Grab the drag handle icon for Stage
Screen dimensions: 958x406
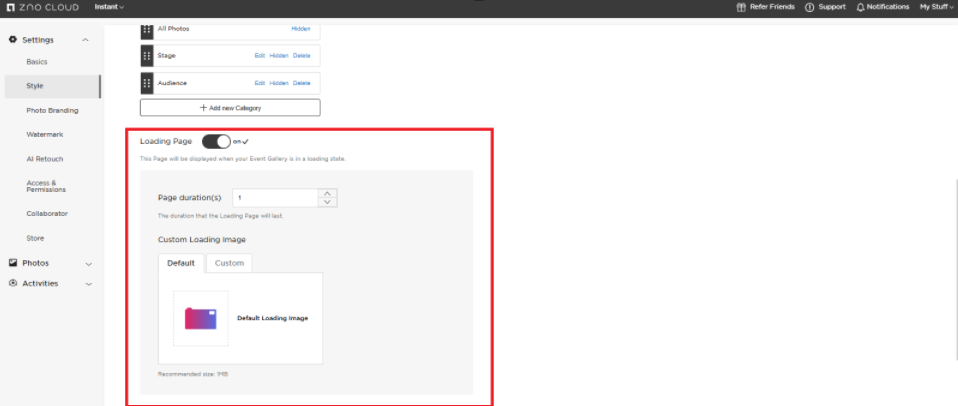(147, 56)
